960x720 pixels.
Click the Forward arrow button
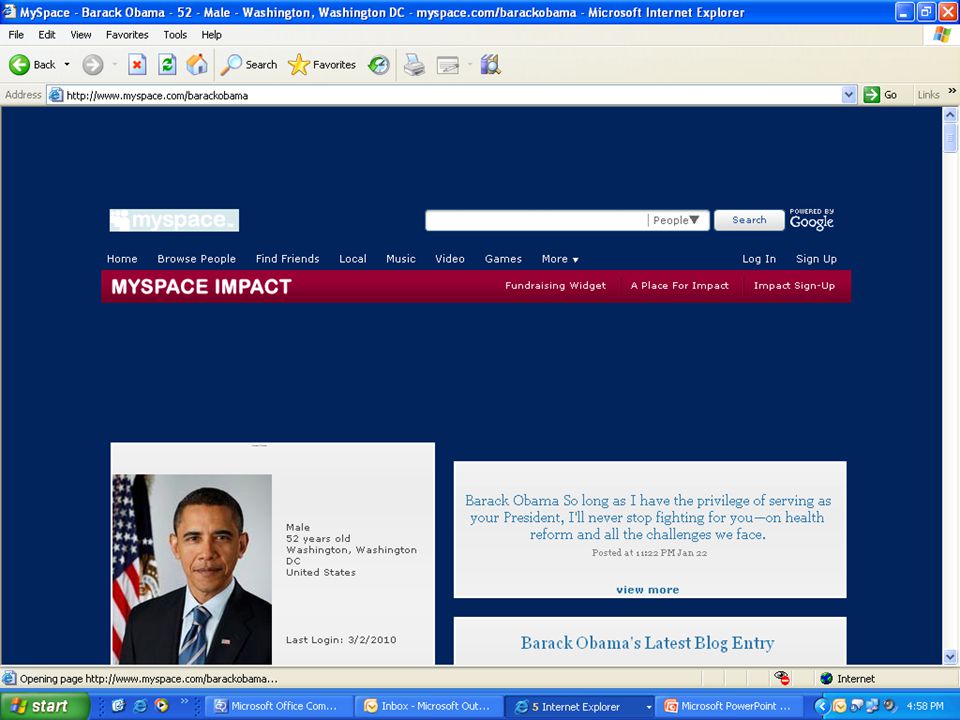[x=93, y=64]
